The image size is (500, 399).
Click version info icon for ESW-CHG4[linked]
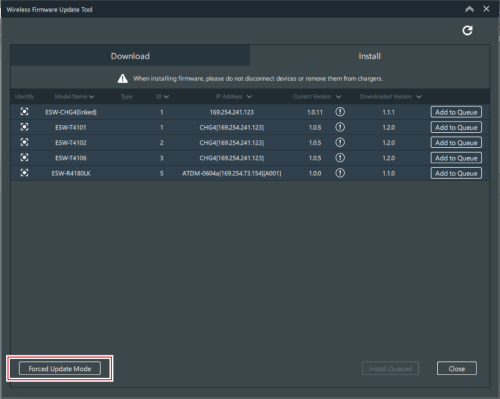[x=340, y=112]
